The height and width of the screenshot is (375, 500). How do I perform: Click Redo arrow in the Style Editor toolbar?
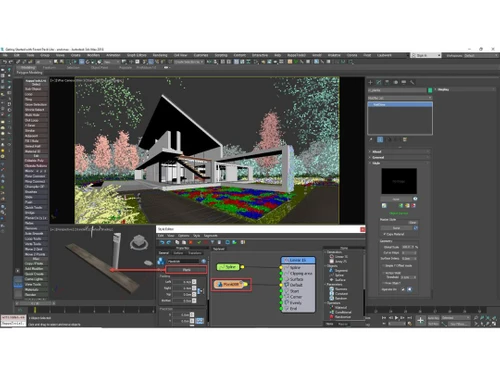tap(169, 242)
